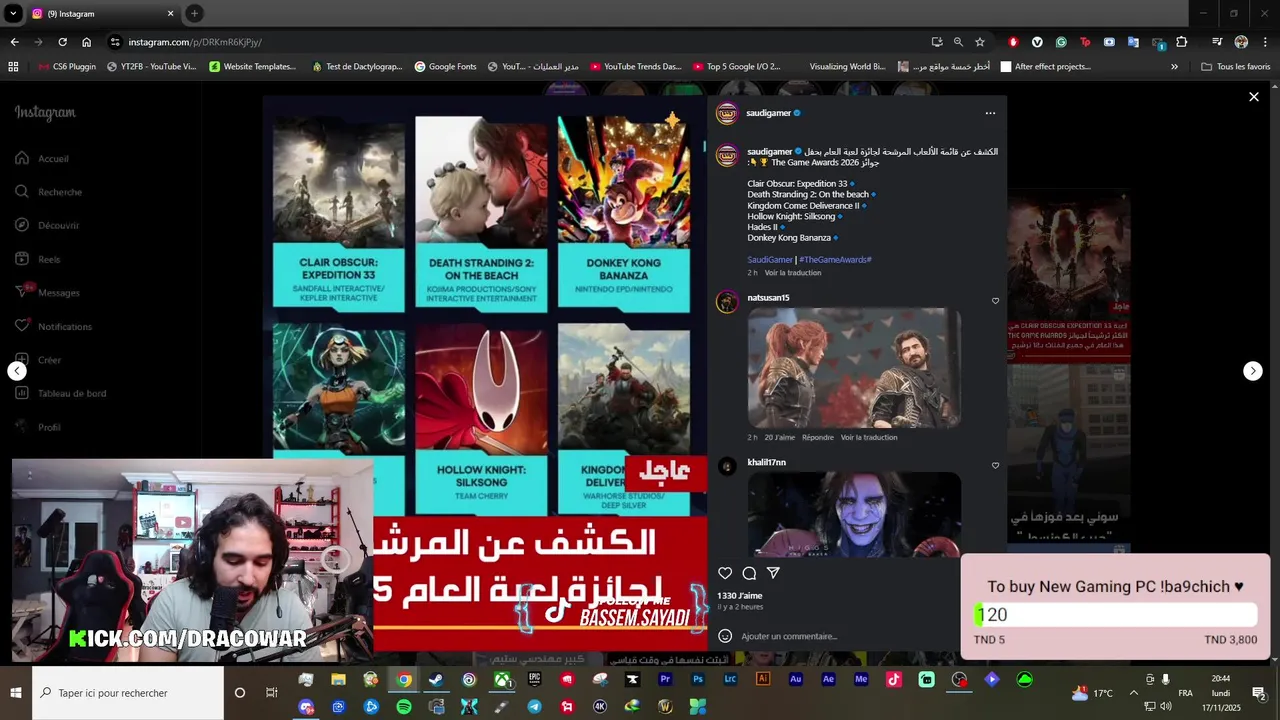The width and height of the screenshot is (1280, 720).
Task: Open natsusan15 username link
Action: (768, 298)
